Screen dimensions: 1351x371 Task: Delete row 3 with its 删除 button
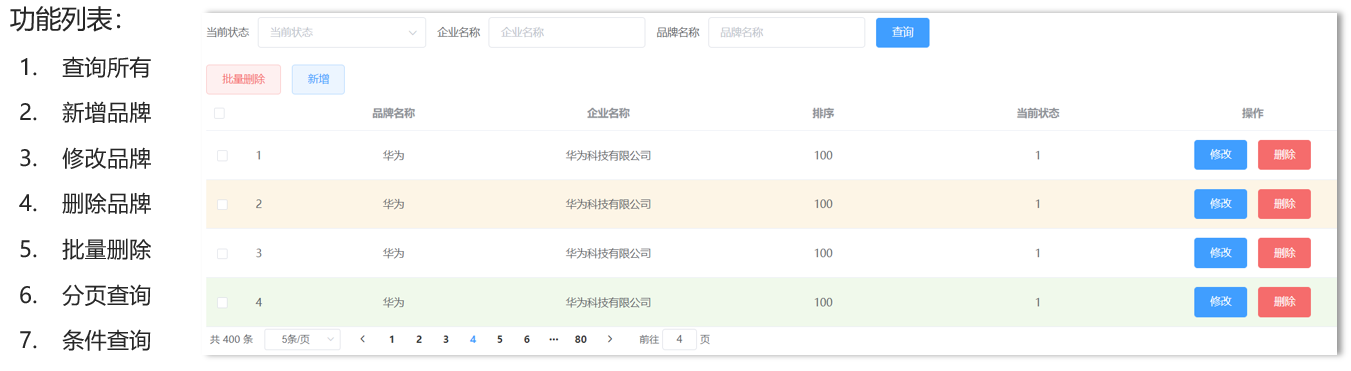point(1284,253)
